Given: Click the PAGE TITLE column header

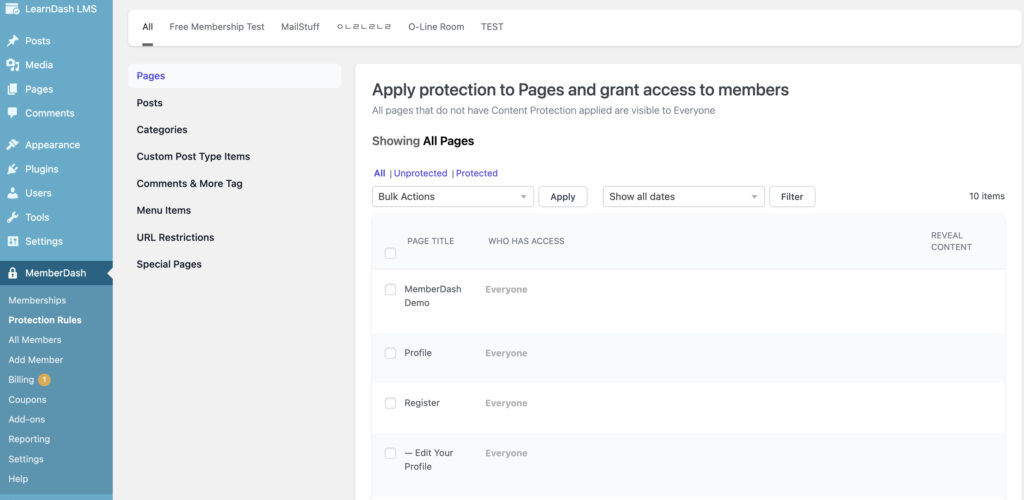Looking at the screenshot, I should tap(430, 241).
